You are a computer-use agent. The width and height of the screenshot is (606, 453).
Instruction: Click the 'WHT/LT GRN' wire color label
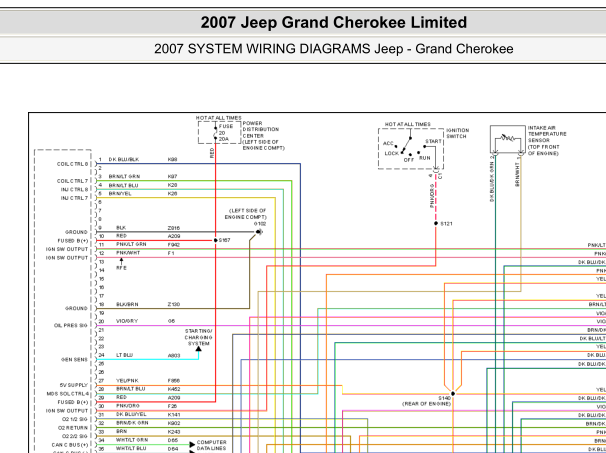(x=131, y=440)
